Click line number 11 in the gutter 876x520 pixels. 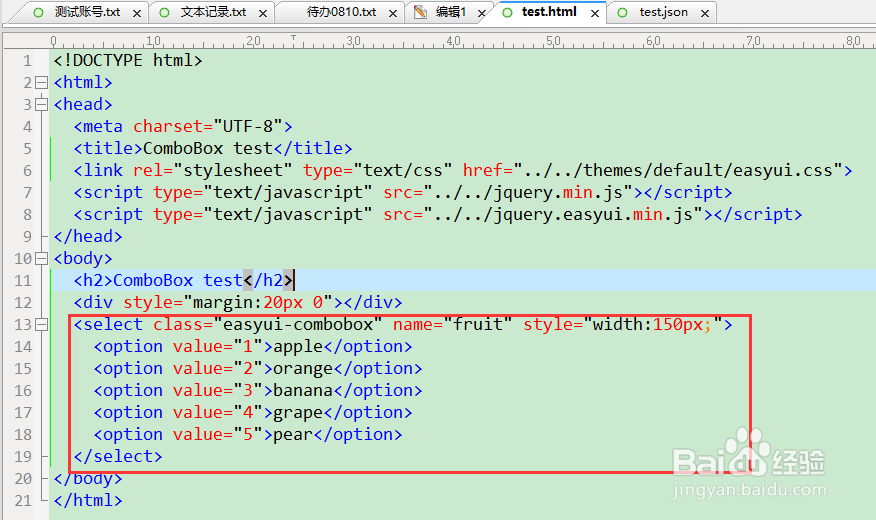[23, 280]
